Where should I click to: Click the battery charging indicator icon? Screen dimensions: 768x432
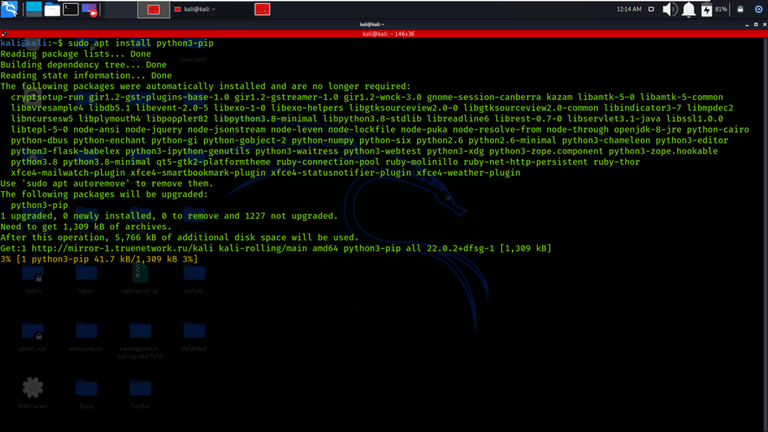(x=706, y=10)
